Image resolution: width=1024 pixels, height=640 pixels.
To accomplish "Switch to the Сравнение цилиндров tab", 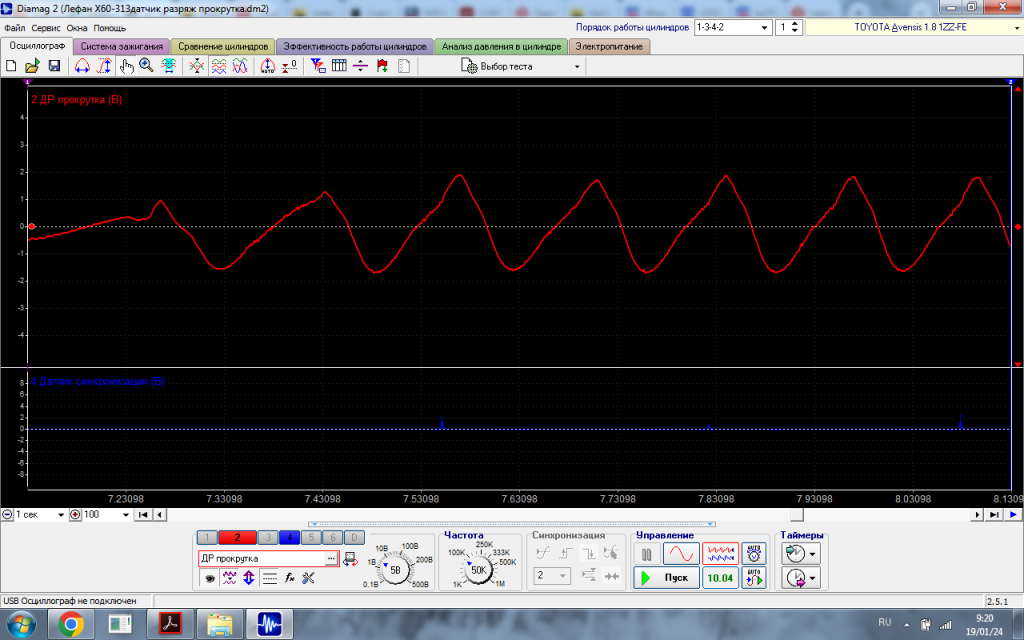I will [x=223, y=46].
